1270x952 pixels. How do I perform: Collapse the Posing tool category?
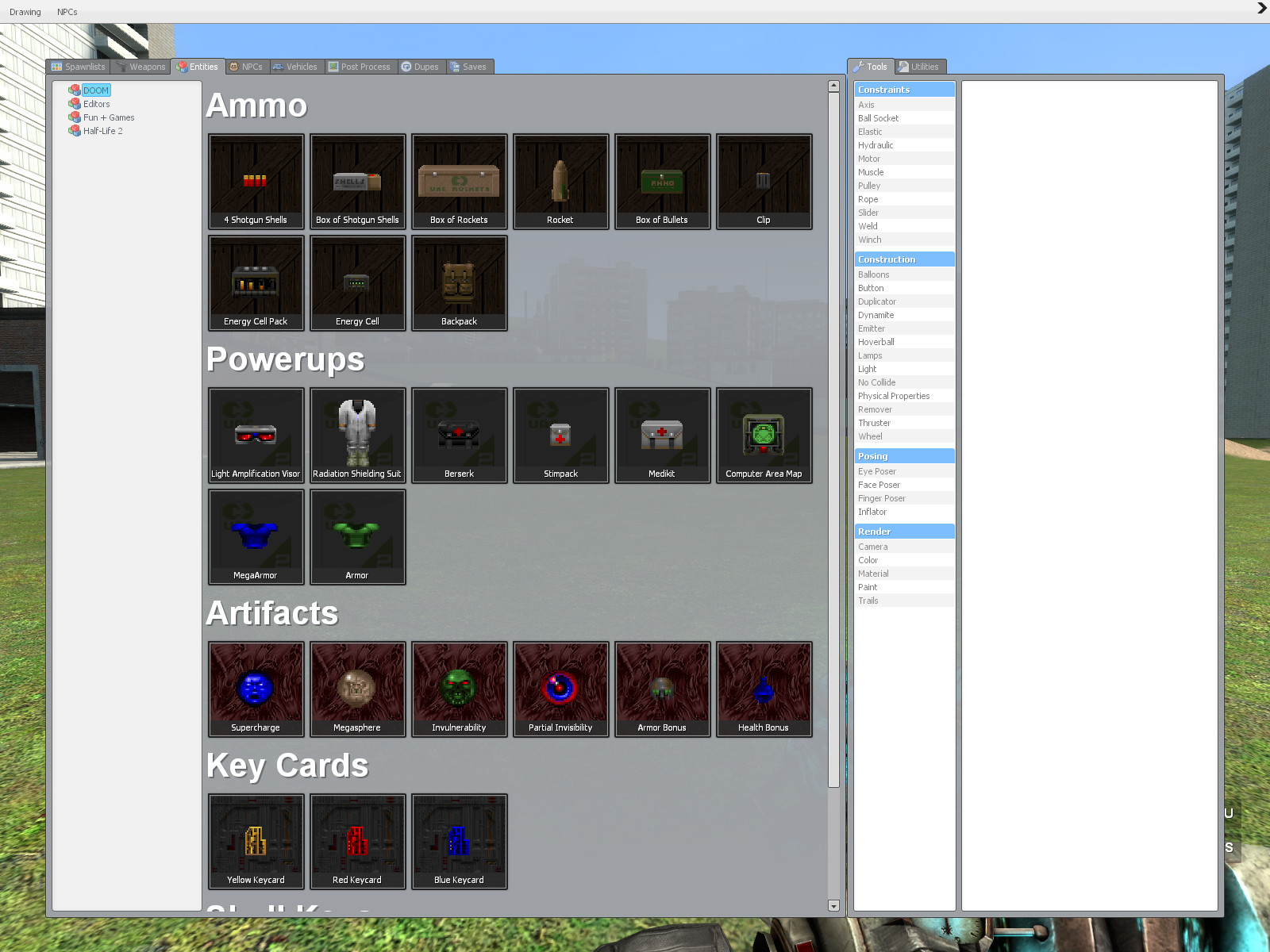905,456
